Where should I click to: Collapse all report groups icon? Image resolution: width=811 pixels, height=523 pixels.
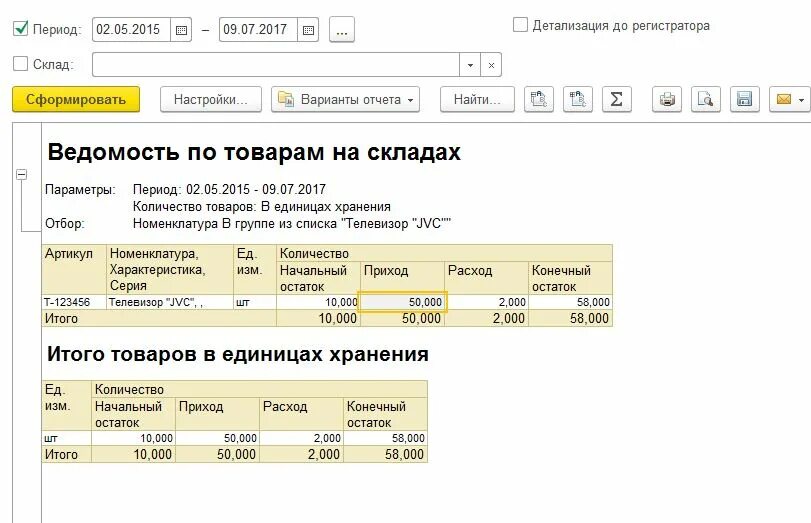pos(578,99)
